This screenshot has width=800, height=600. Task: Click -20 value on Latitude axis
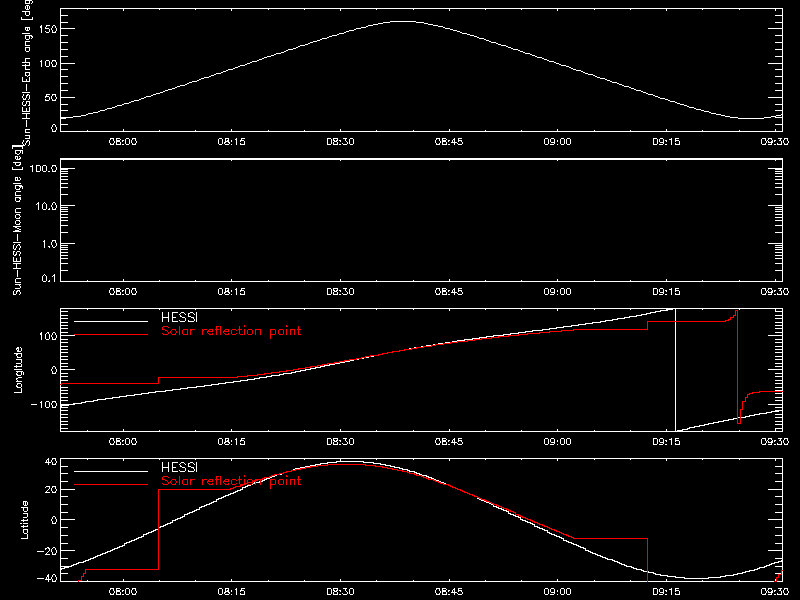click(x=47, y=551)
